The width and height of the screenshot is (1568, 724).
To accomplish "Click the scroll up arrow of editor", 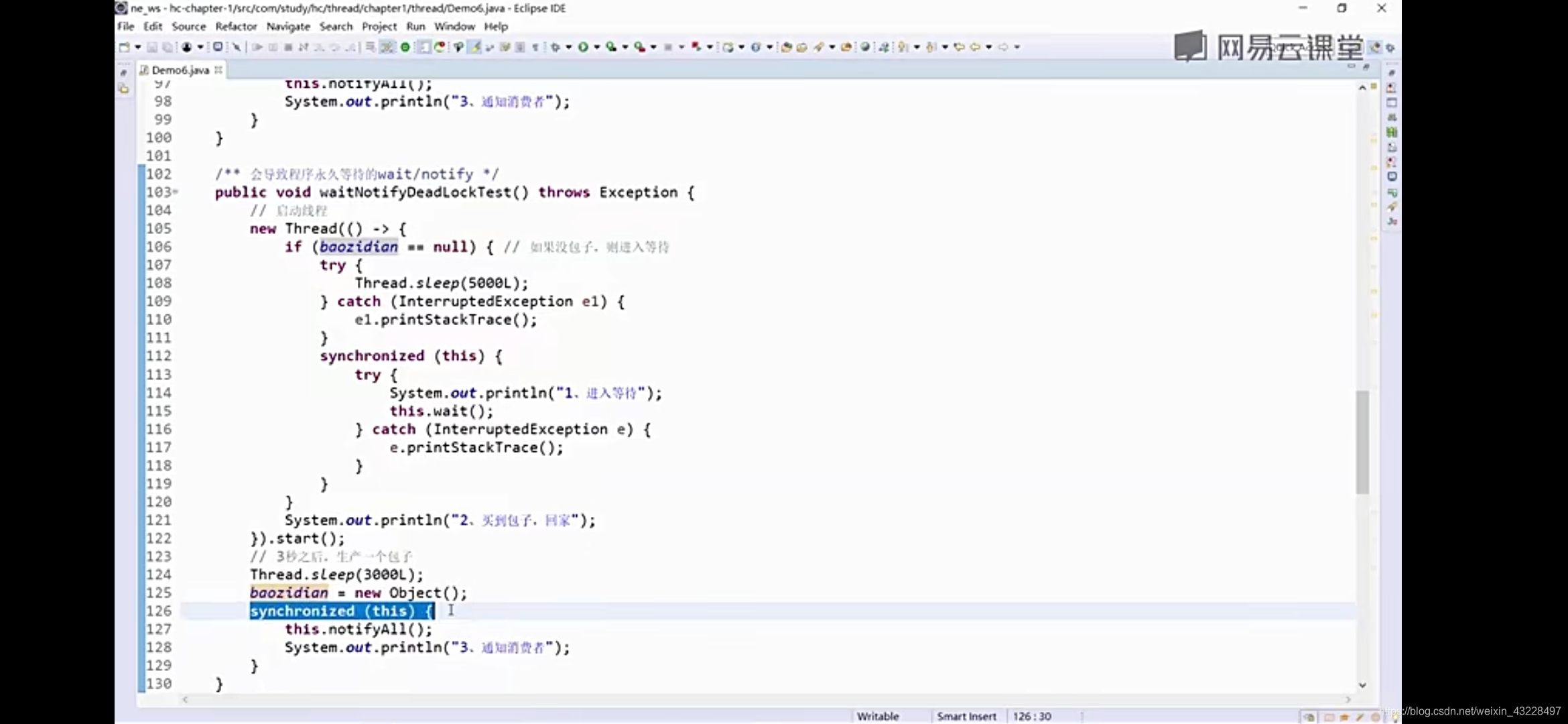I will pyautogui.click(x=1362, y=88).
